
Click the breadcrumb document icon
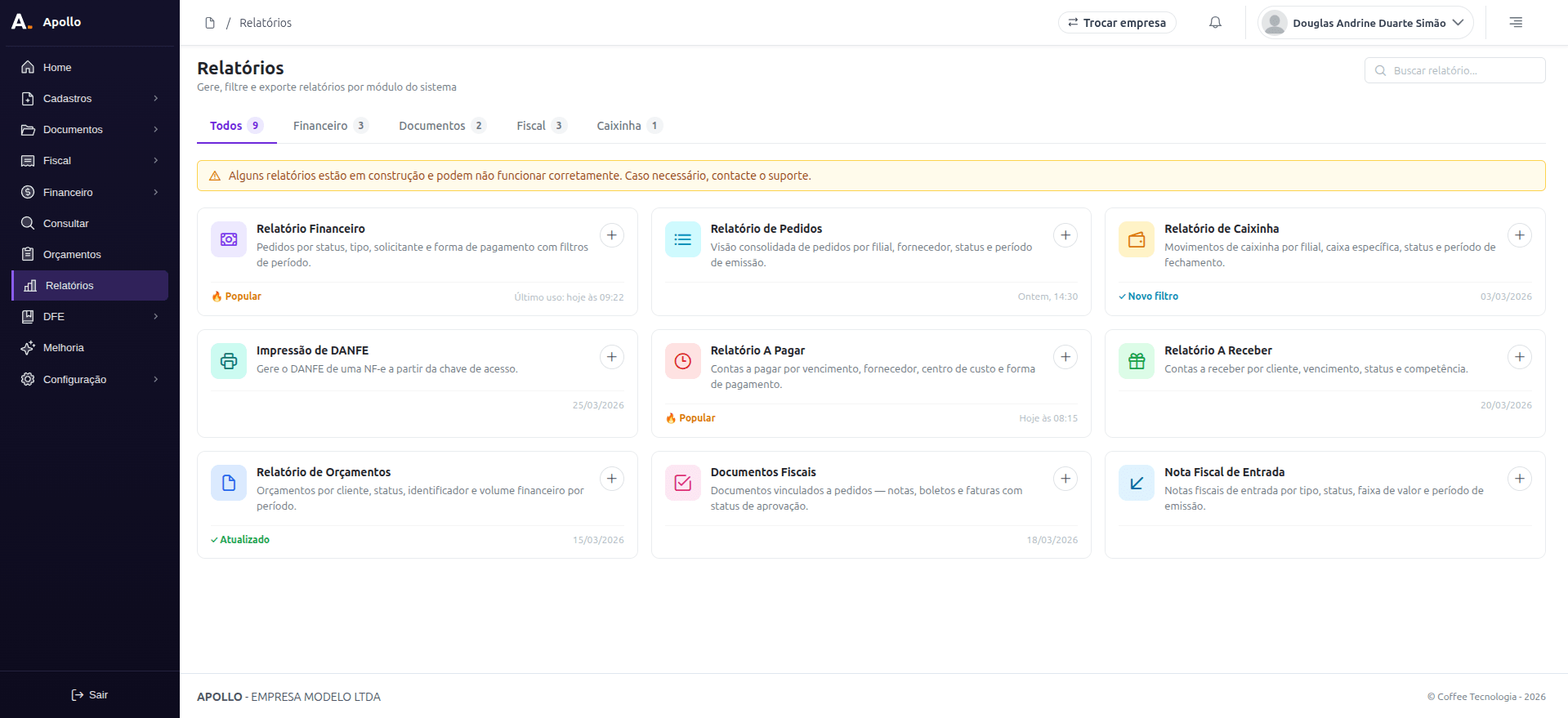click(210, 23)
